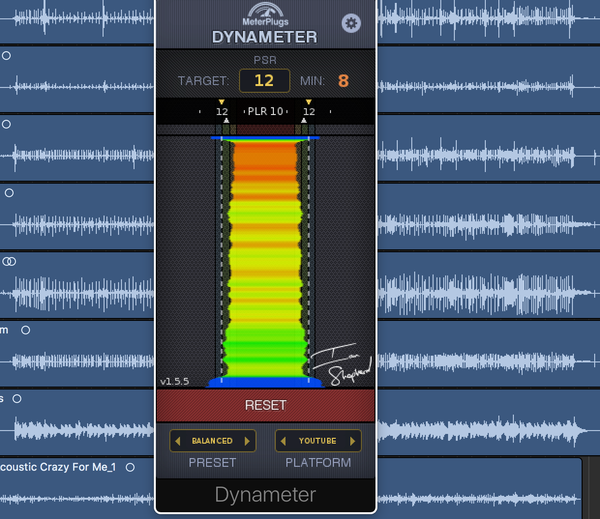Click the right yellow target marker triangle
This screenshot has width=600, height=519.
pyautogui.click(x=308, y=102)
